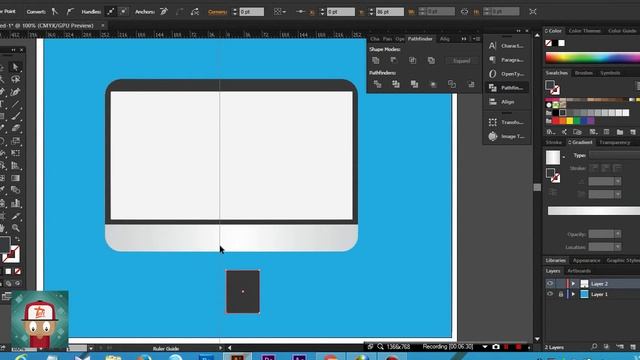Click the Crop pathfinder icon
The height and width of the screenshot is (360, 640).
tap(433, 84)
